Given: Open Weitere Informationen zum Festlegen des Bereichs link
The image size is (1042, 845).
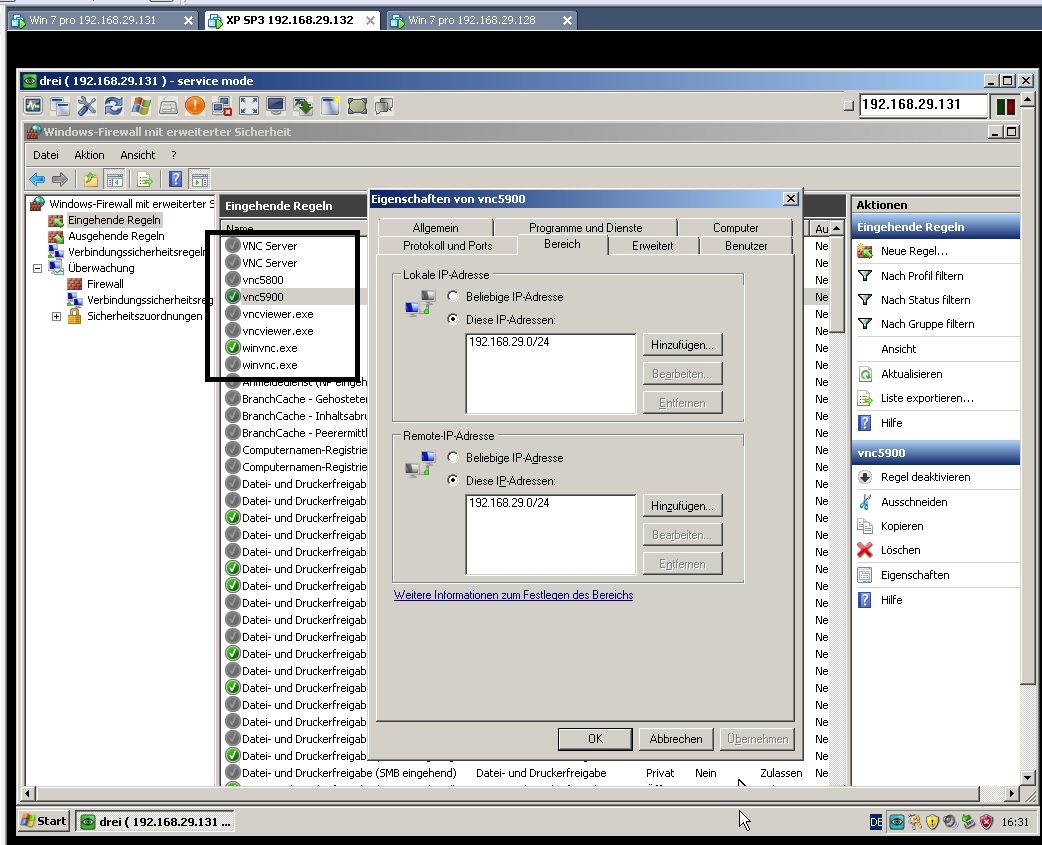Looking at the screenshot, I should pyautogui.click(x=514, y=595).
